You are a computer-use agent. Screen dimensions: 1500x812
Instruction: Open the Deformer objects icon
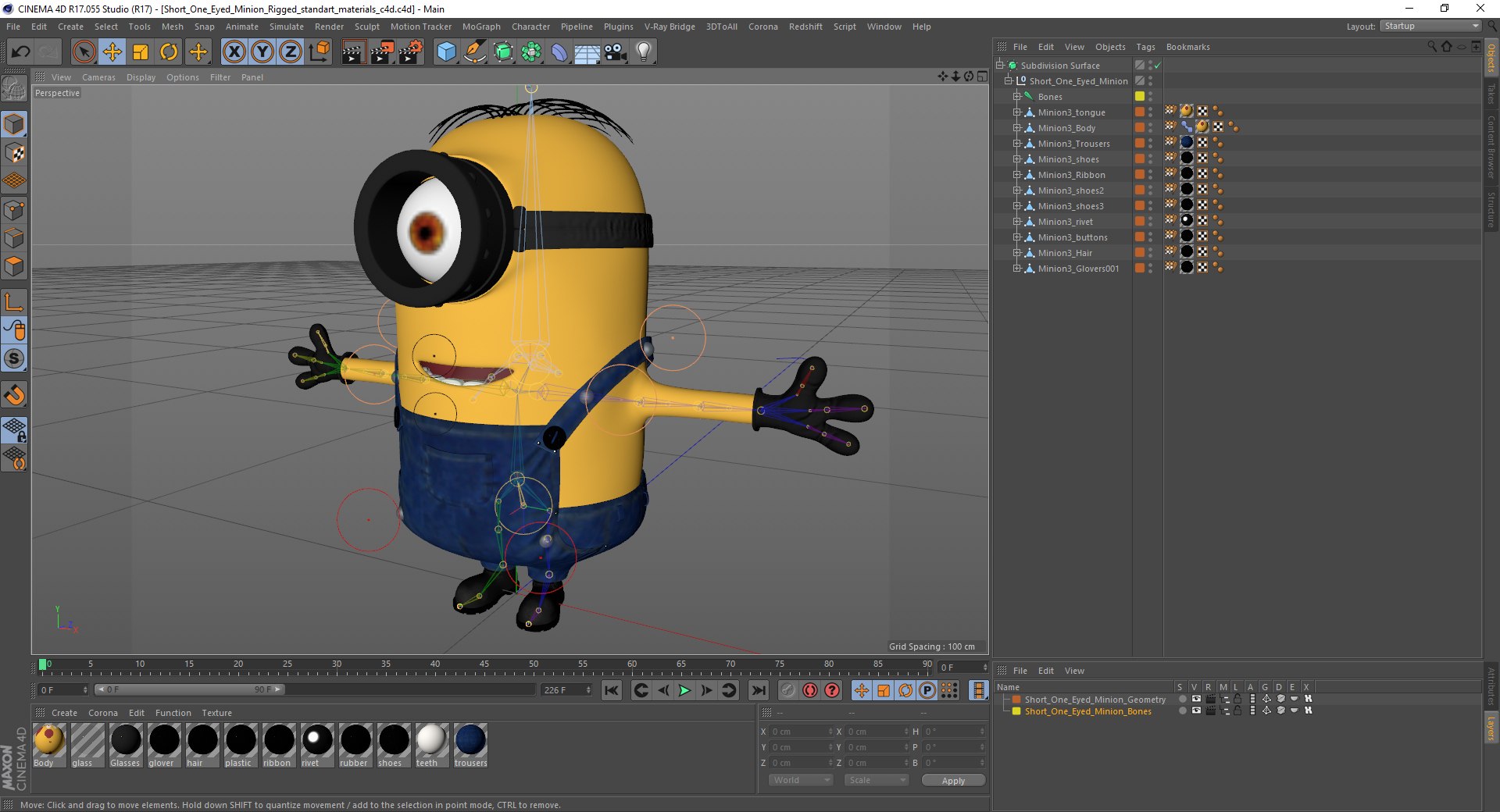[559, 52]
